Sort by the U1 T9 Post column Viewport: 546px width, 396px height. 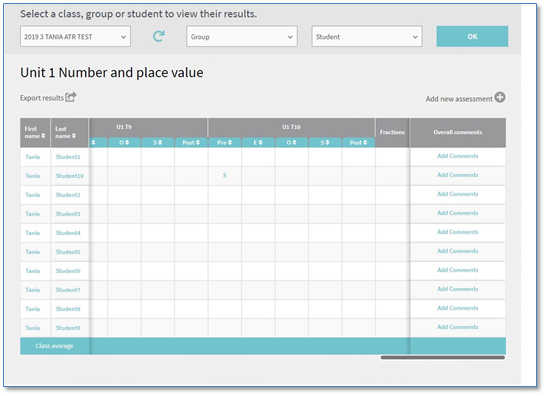click(191, 142)
